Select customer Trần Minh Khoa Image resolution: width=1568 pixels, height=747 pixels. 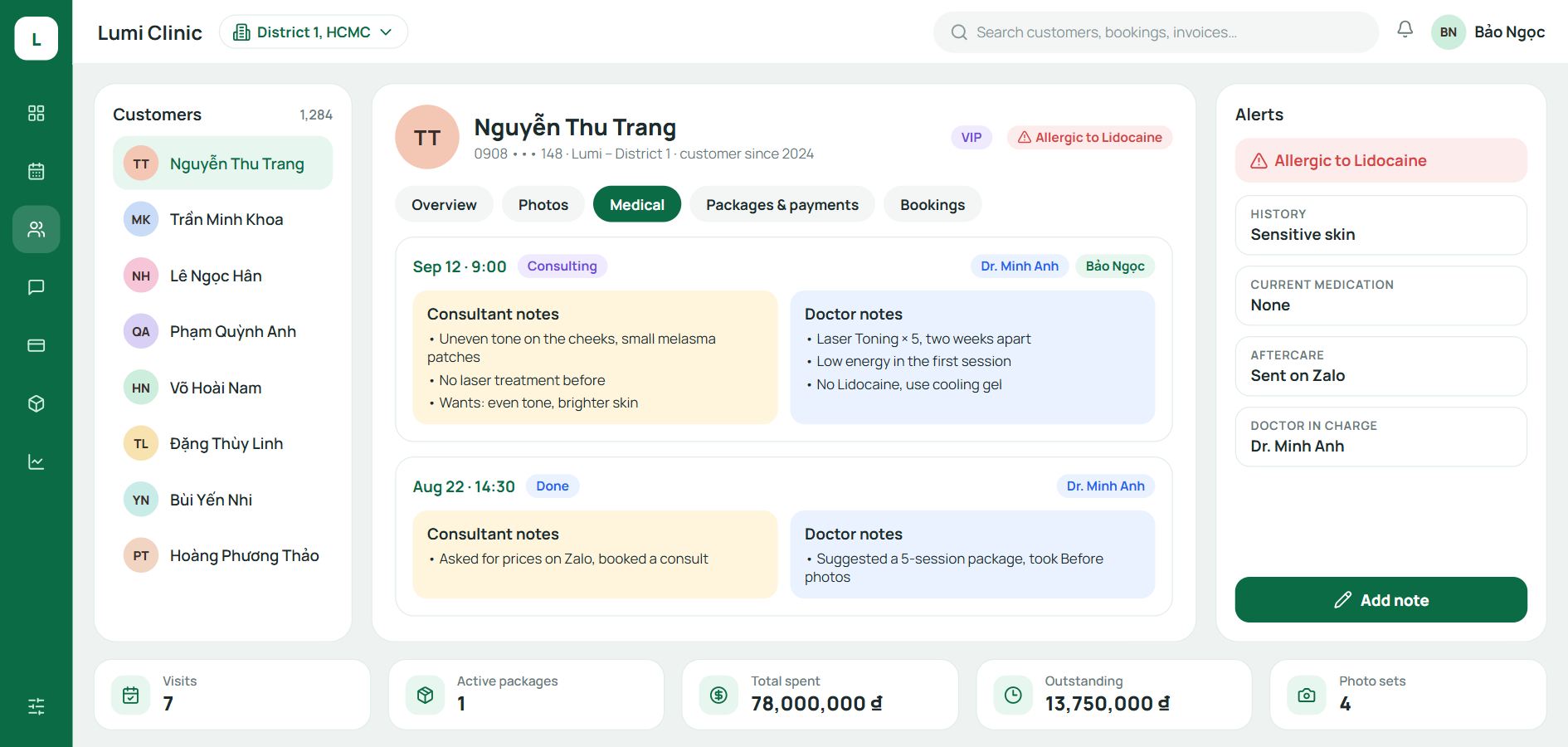[222, 219]
